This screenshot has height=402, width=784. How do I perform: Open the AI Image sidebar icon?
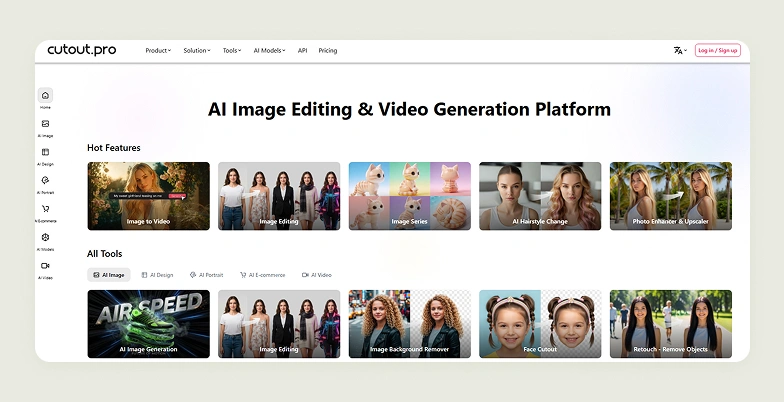click(x=45, y=124)
